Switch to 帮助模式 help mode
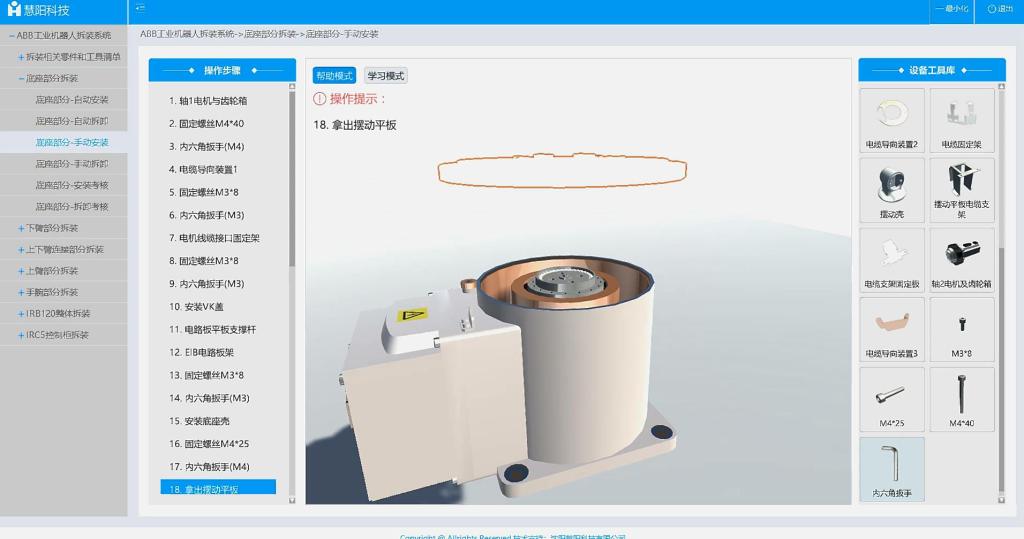This screenshot has width=1024, height=539. coord(334,76)
